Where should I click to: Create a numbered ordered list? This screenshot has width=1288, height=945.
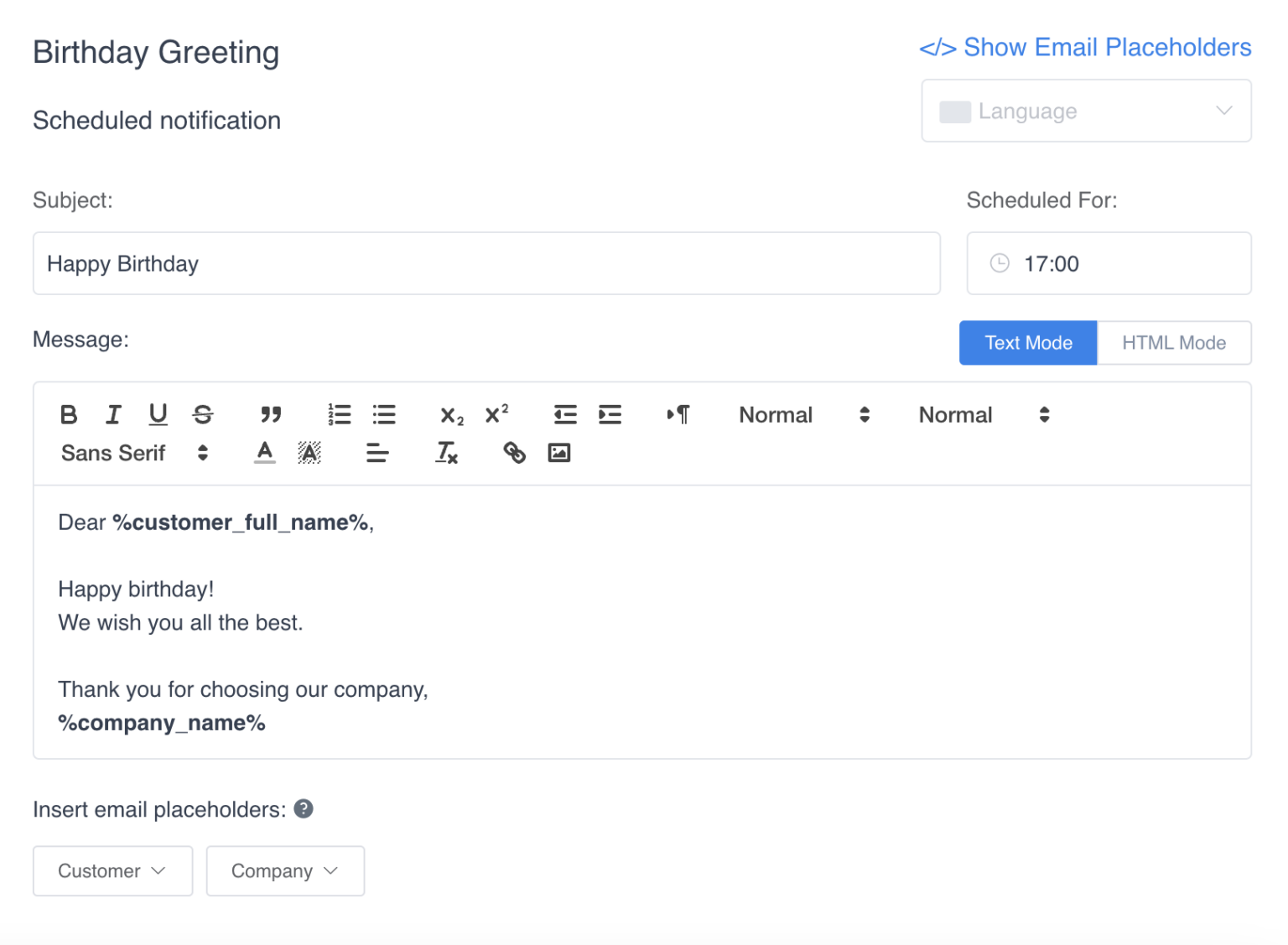coord(339,414)
